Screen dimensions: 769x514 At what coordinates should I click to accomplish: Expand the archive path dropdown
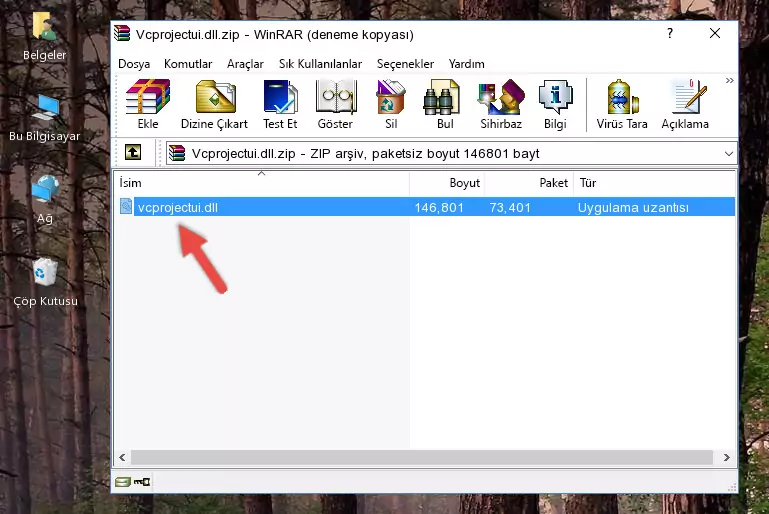[x=729, y=154]
